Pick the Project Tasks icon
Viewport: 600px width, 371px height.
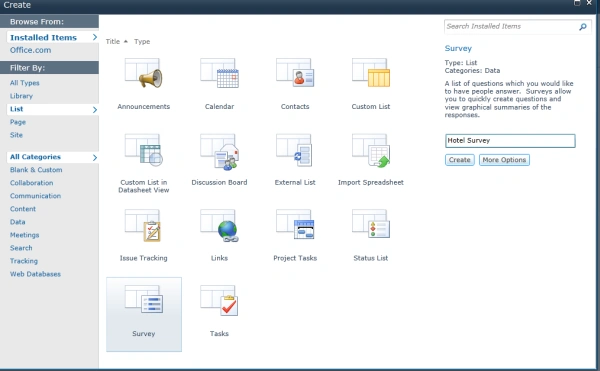(295, 224)
